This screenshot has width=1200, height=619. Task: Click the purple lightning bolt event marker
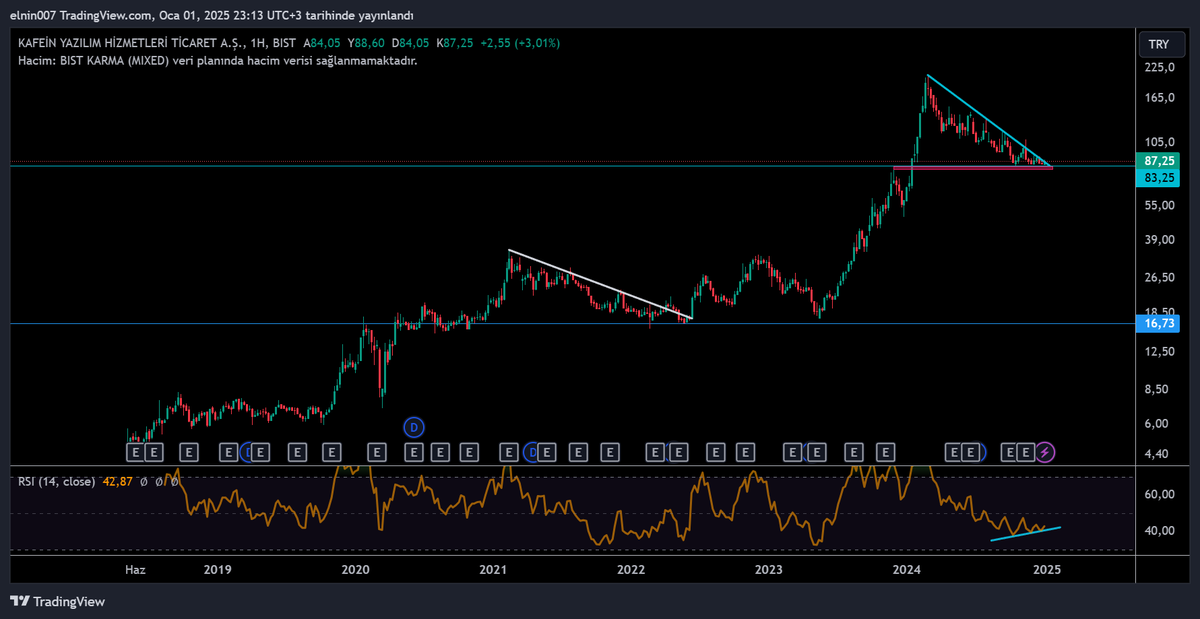point(1045,453)
